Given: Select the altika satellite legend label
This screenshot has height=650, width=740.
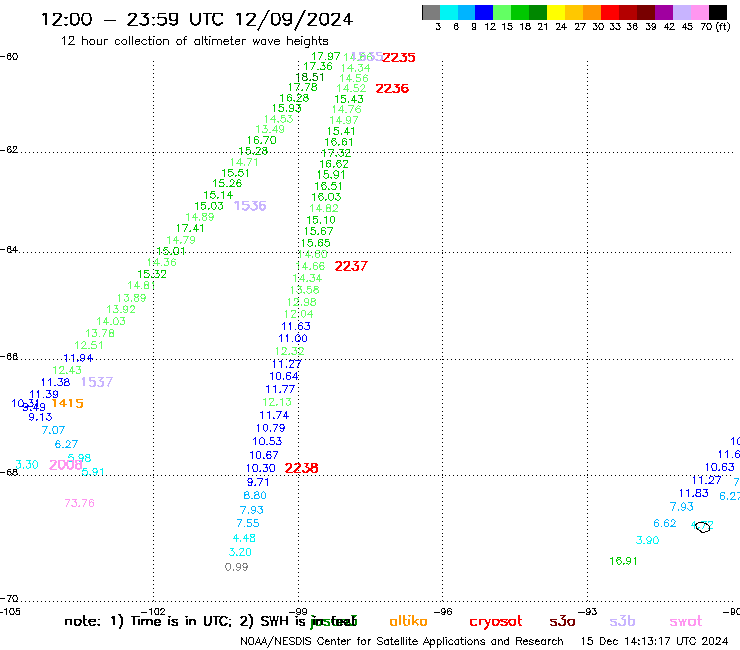Looking at the screenshot, I should (408, 621).
